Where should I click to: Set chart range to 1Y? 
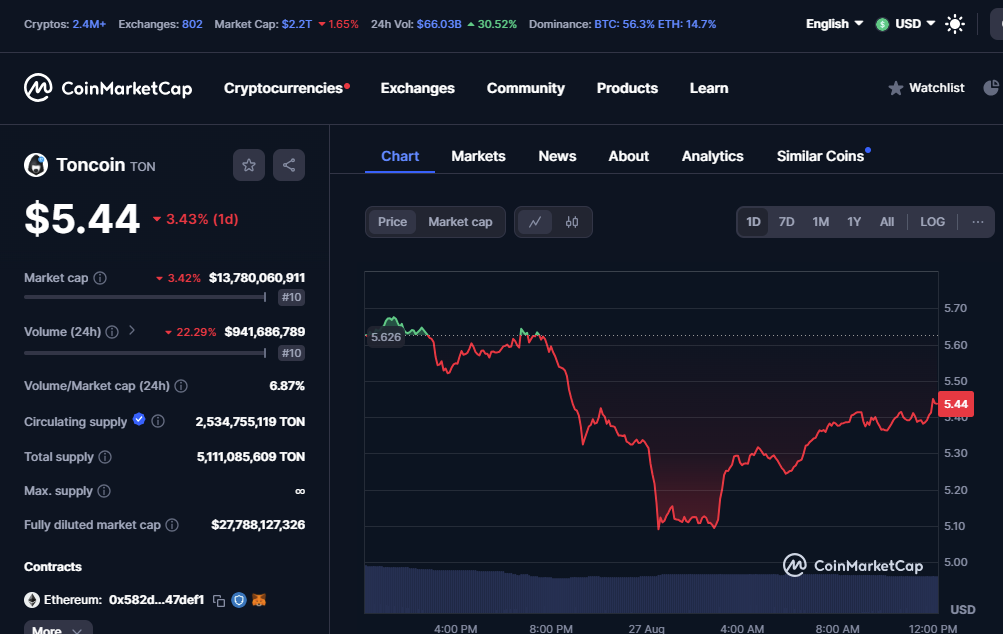pyautogui.click(x=854, y=222)
